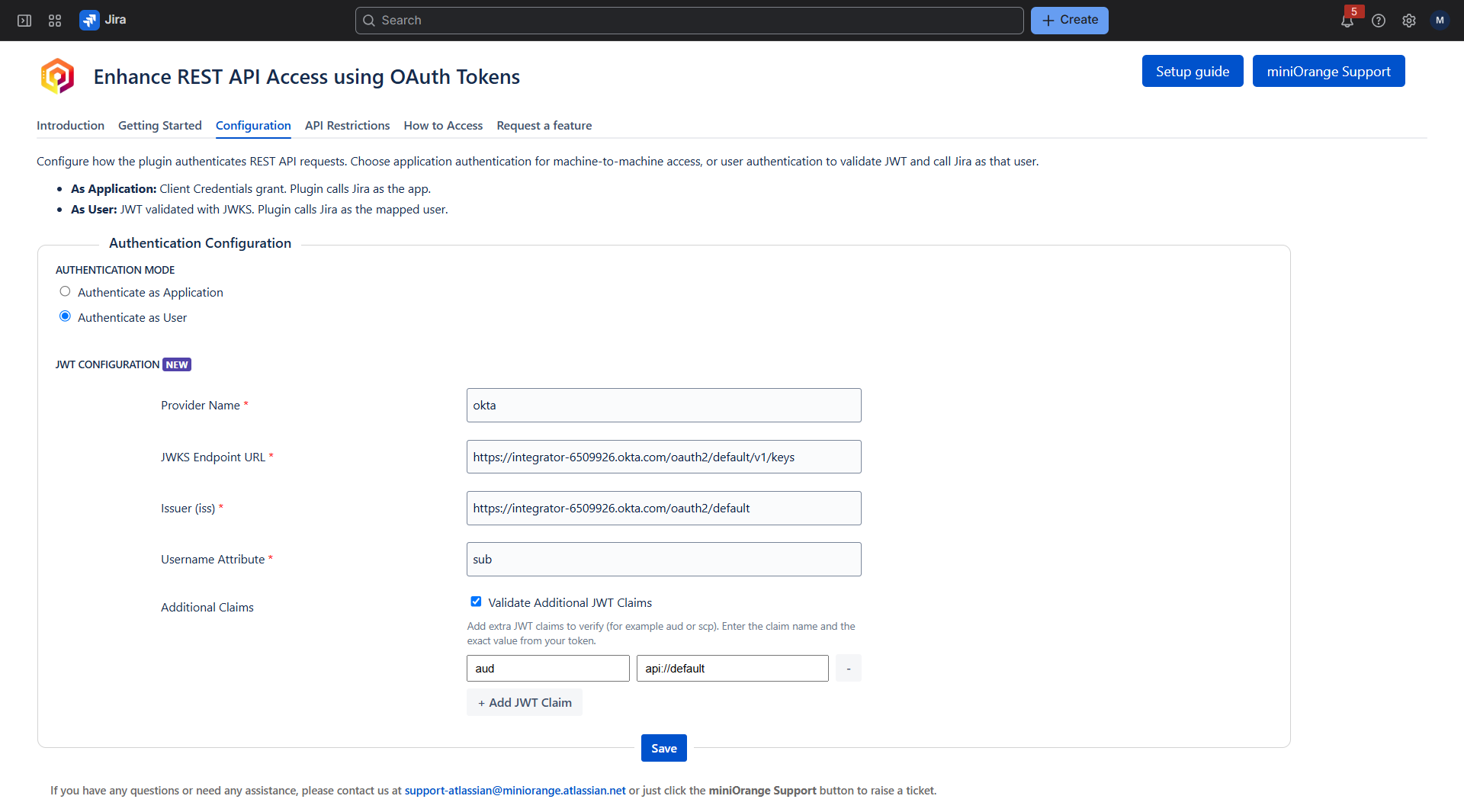Viewport: 1464px width, 812px height.
Task: Click the page title Enhance REST API Access
Action: click(x=307, y=76)
